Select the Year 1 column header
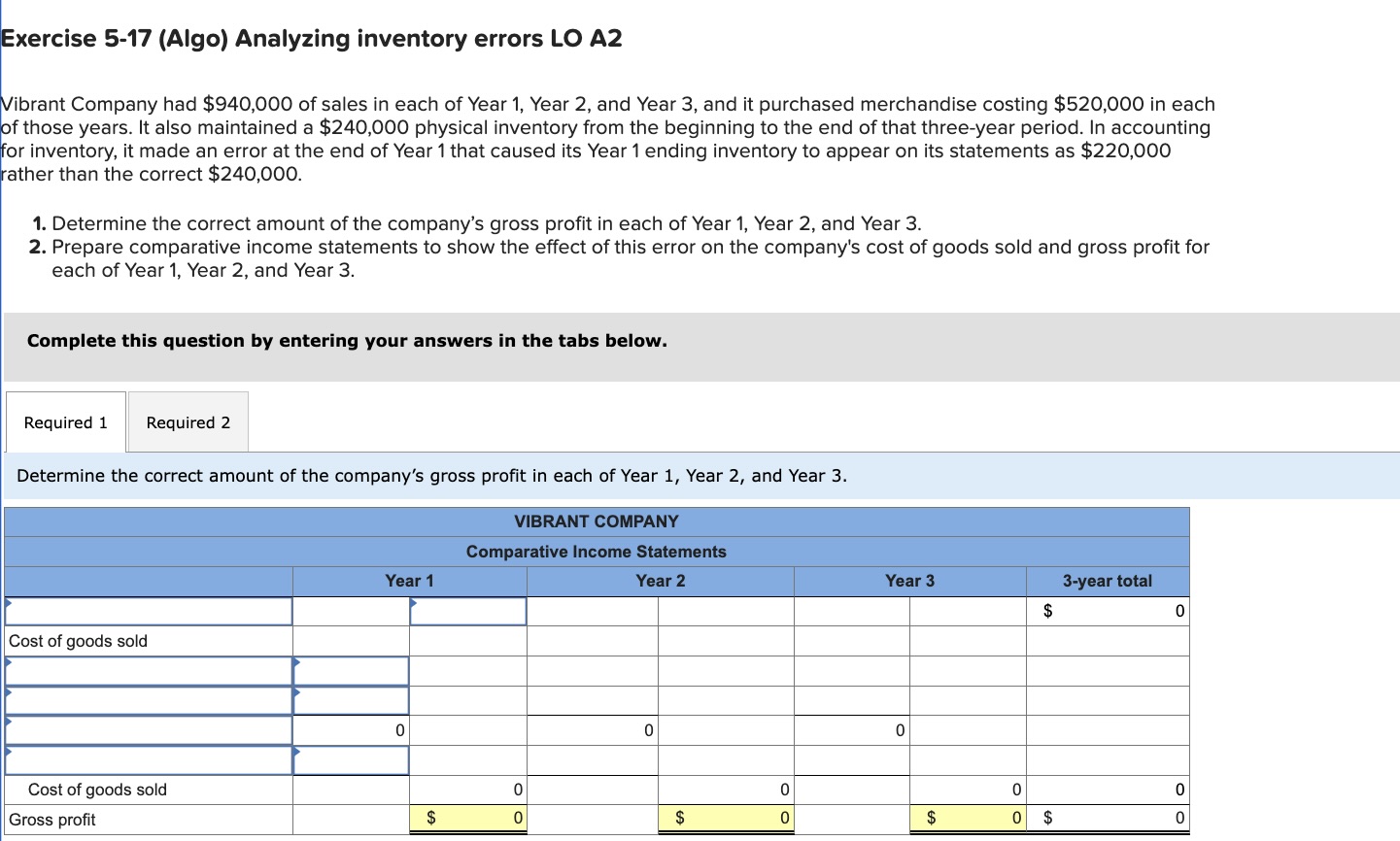The height and width of the screenshot is (841, 1400). point(408,581)
